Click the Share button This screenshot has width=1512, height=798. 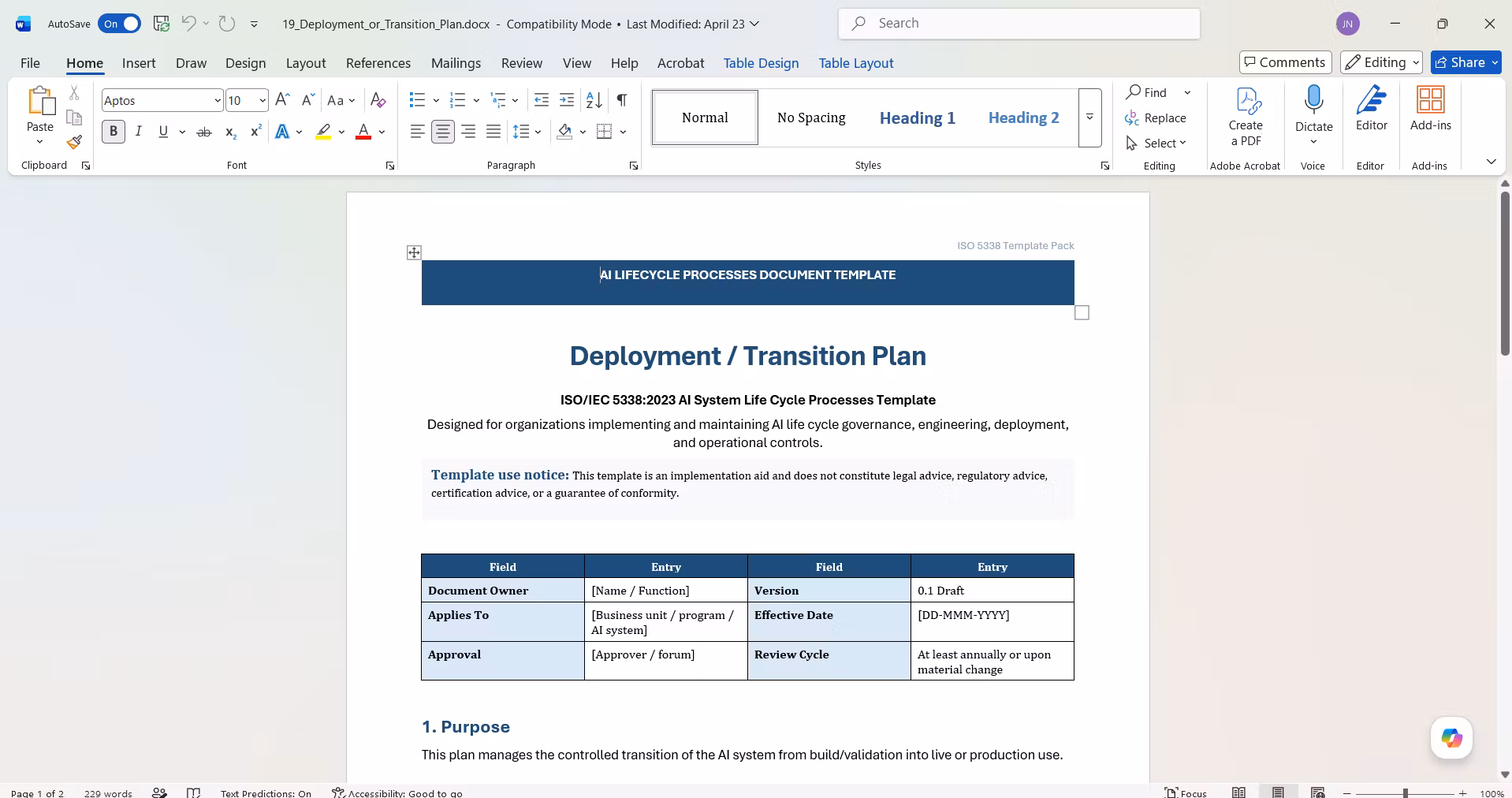(1466, 62)
